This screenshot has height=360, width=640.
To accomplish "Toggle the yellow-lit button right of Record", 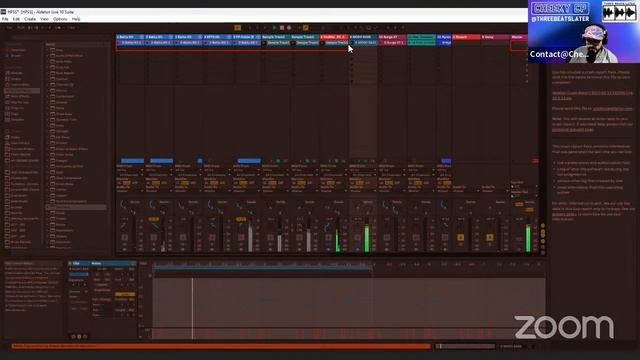I will [x=305, y=28].
